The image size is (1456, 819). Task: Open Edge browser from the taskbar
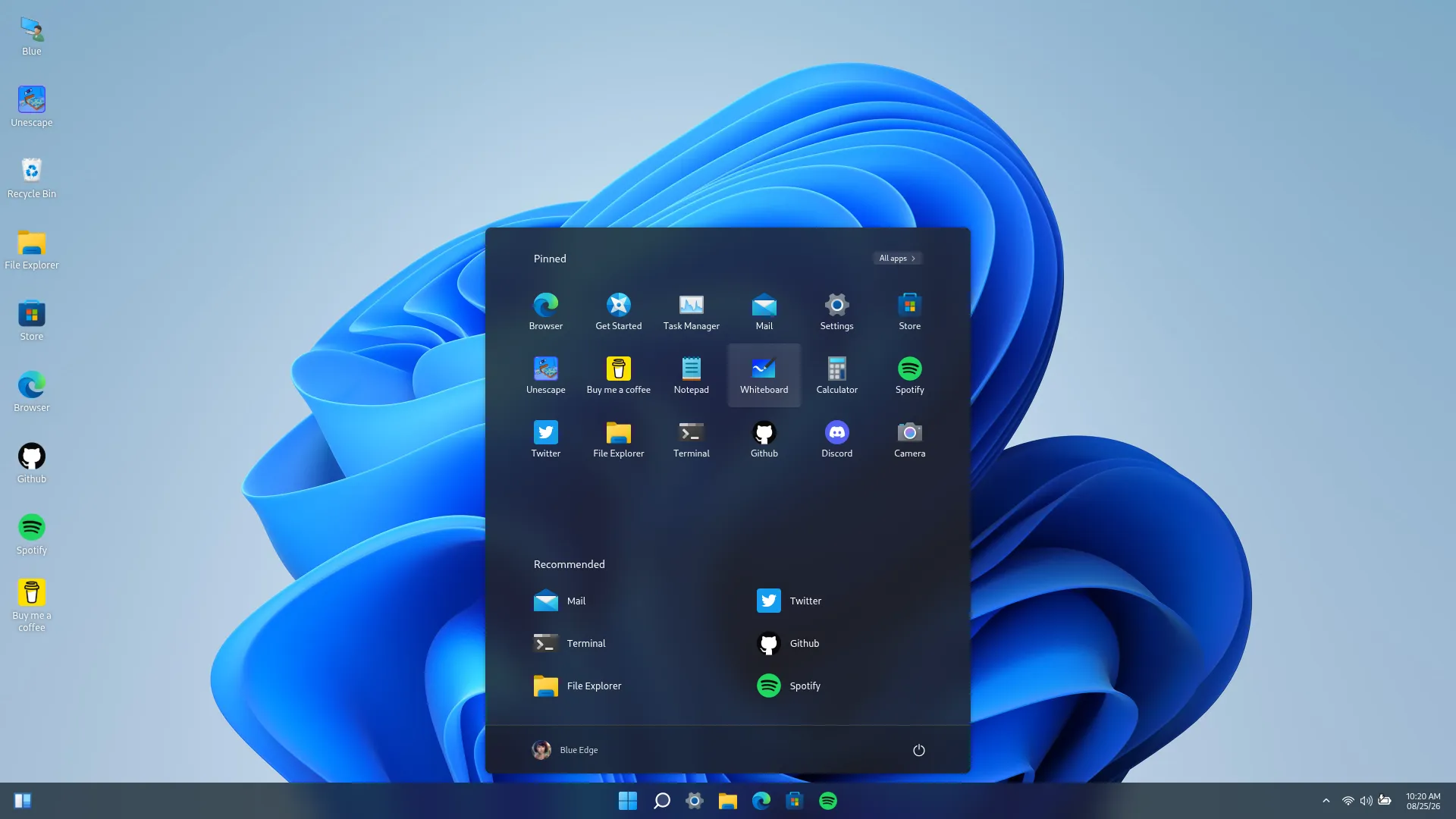[x=761, y=801]
